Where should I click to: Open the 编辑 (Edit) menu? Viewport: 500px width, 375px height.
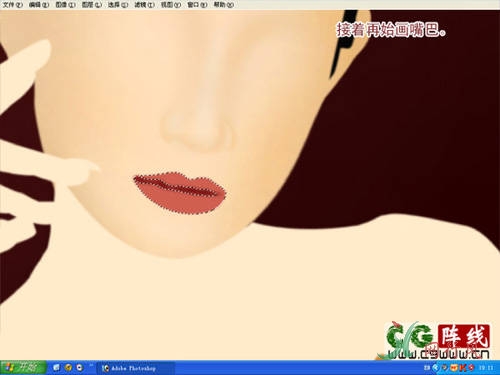[39, 5]
